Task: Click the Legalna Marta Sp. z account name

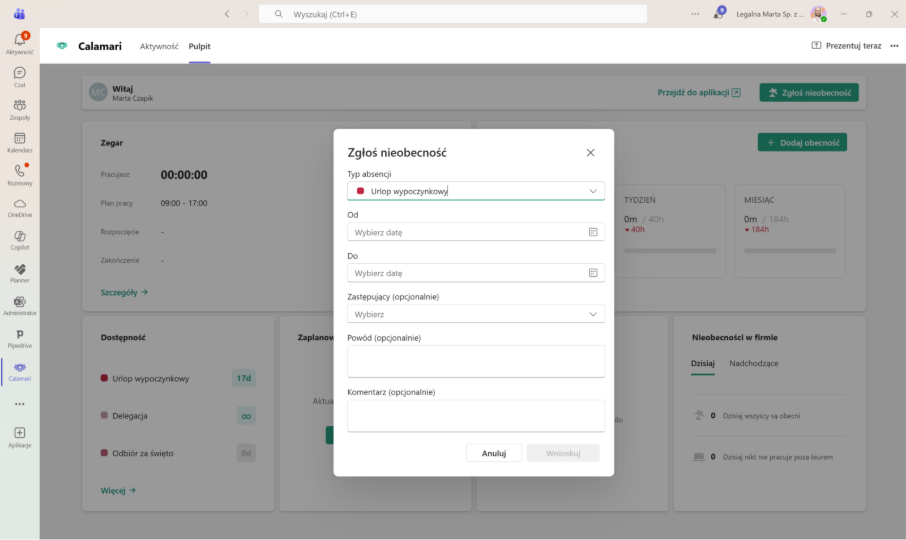Action: (770, 14)
